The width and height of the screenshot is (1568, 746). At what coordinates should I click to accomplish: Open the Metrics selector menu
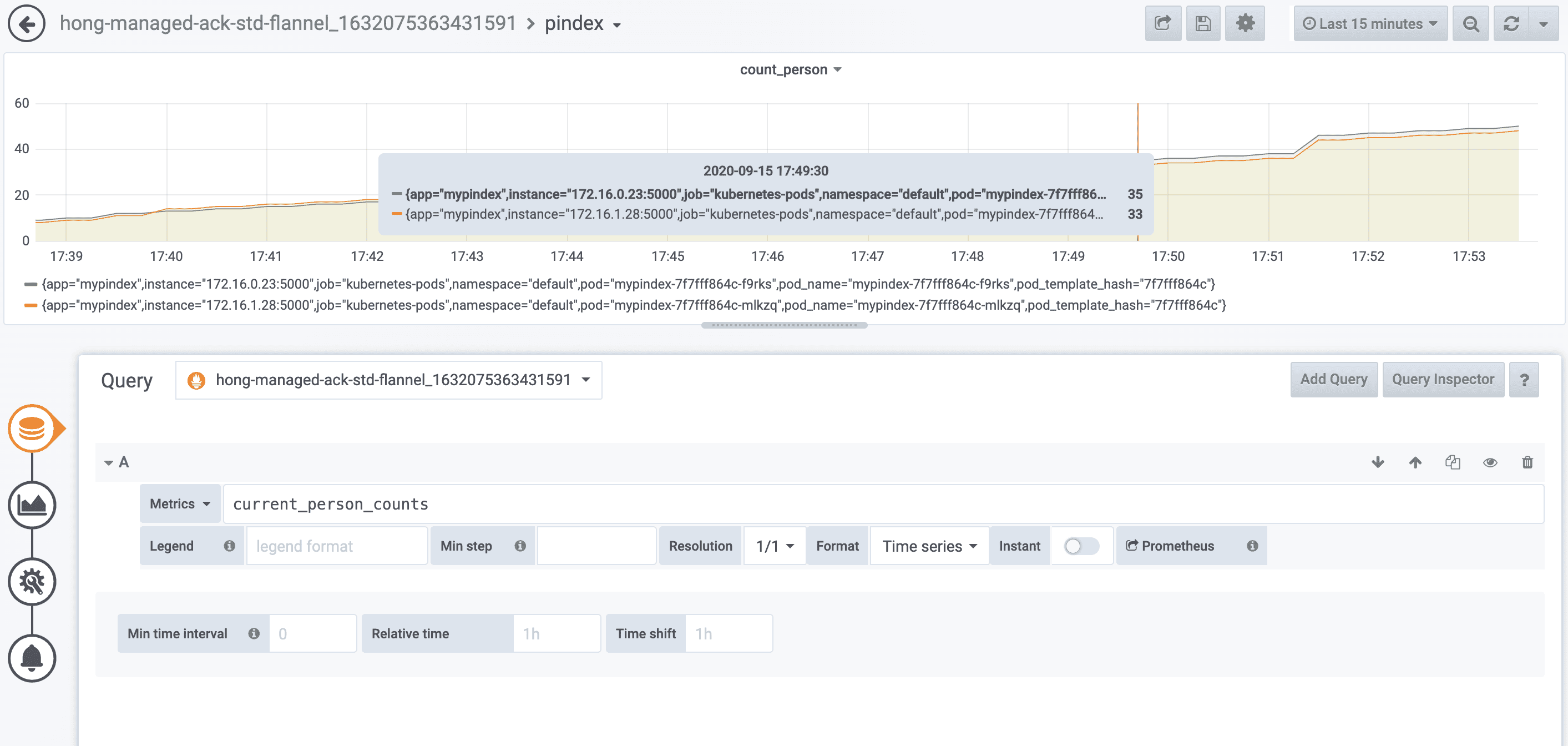coord(180,503)
